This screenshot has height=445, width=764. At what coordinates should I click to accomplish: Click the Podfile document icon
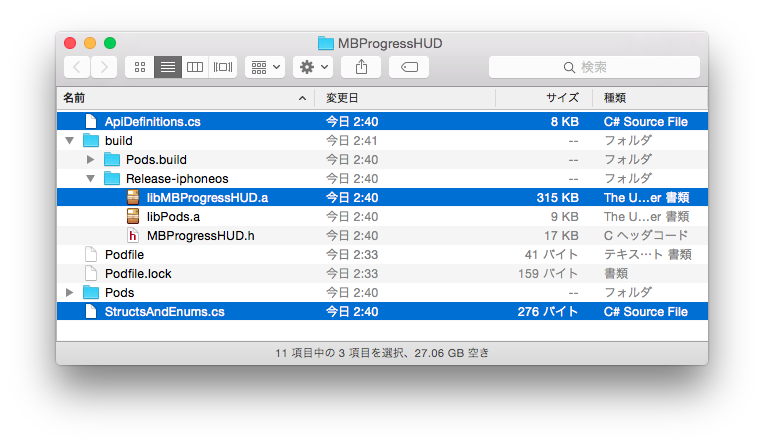(91, 254)
